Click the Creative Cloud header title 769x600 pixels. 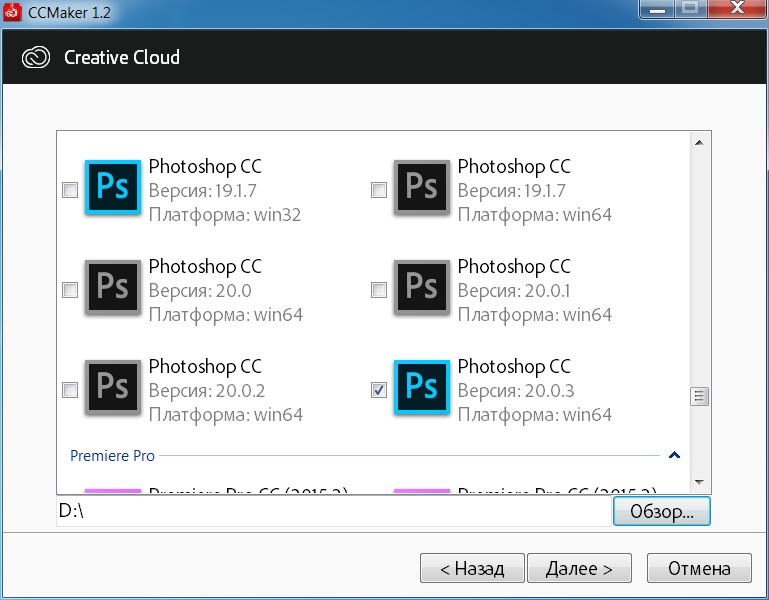pos(122,57)
